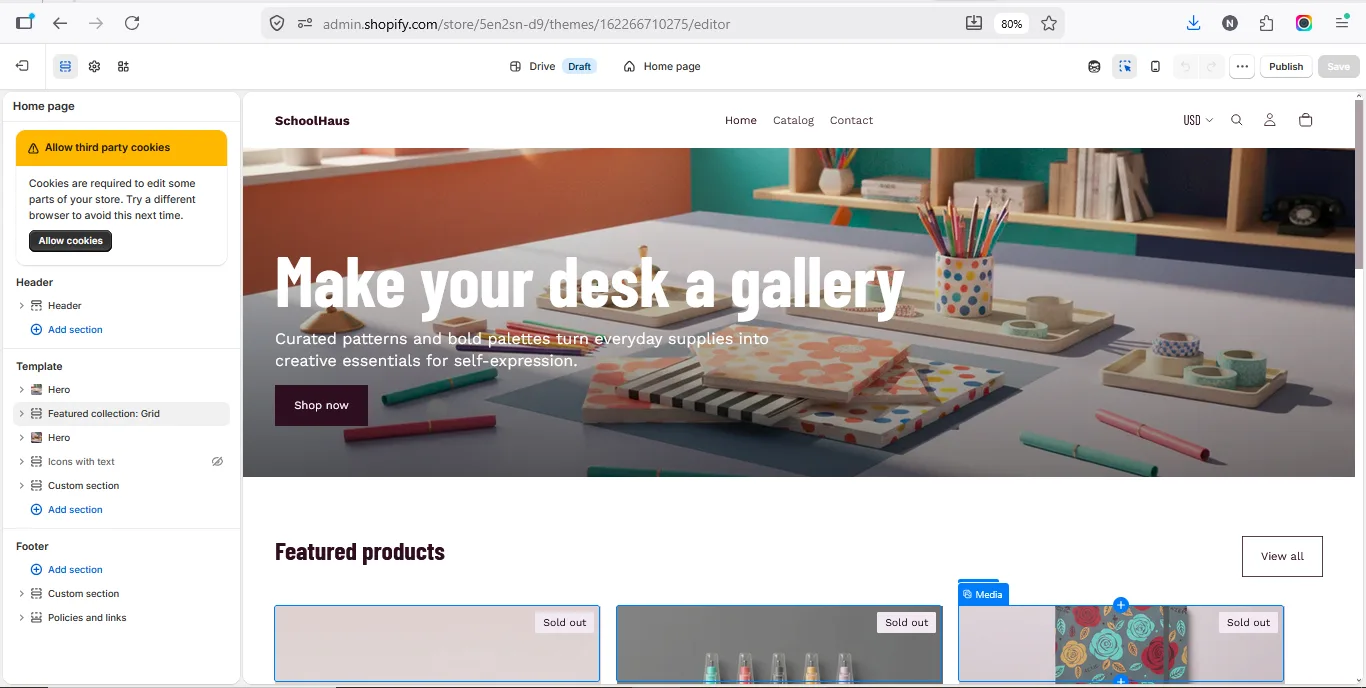Click the undo arrow

[x=1186, y=66]
